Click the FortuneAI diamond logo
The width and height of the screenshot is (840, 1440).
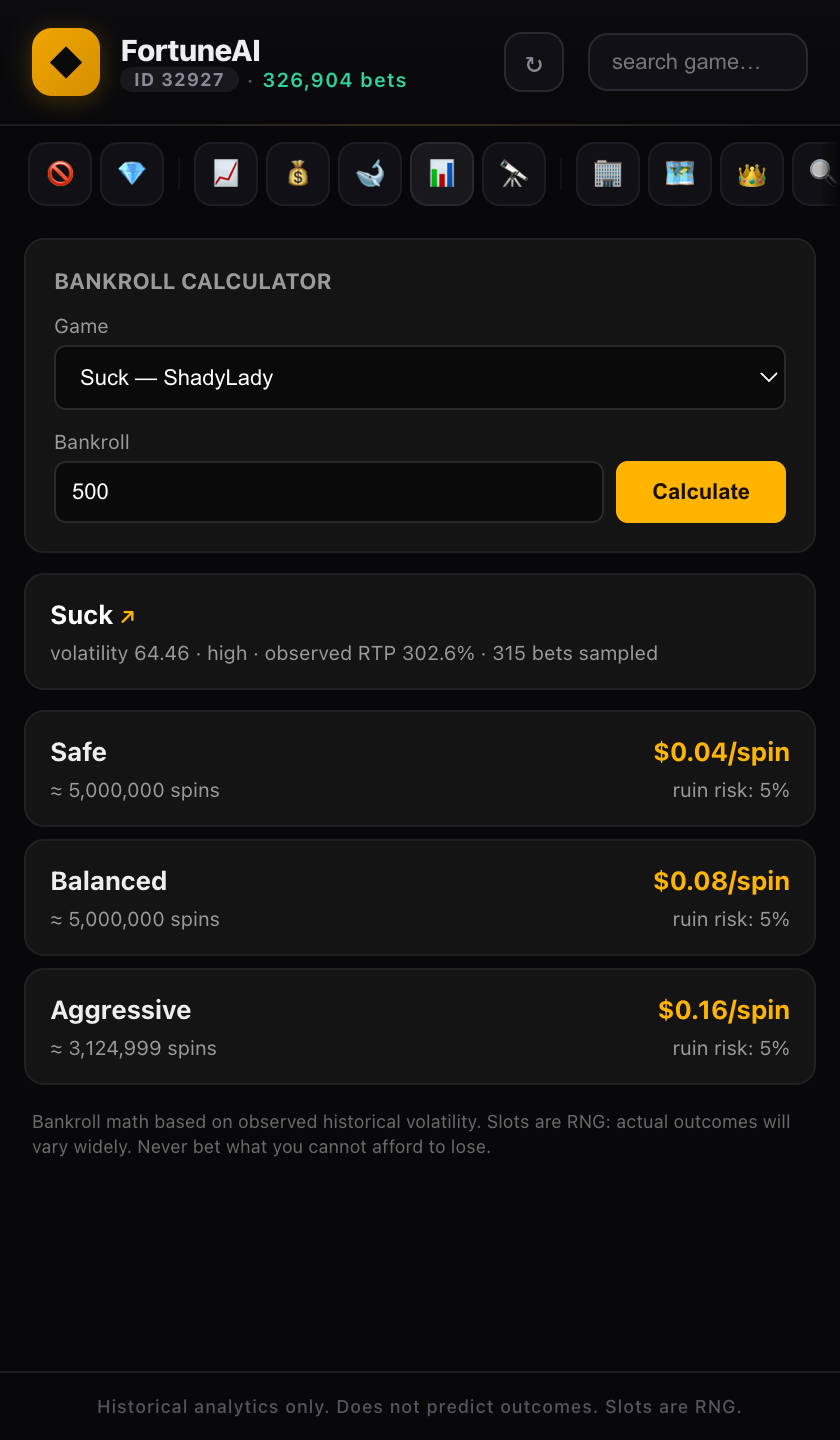(65, 61)
